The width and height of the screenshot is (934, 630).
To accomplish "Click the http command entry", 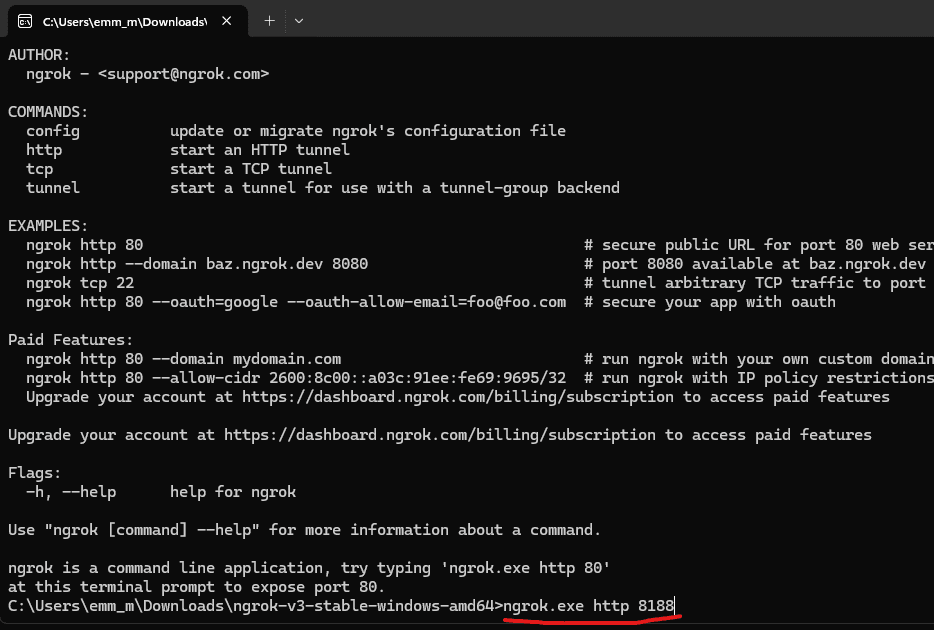I will coord(43,149).
